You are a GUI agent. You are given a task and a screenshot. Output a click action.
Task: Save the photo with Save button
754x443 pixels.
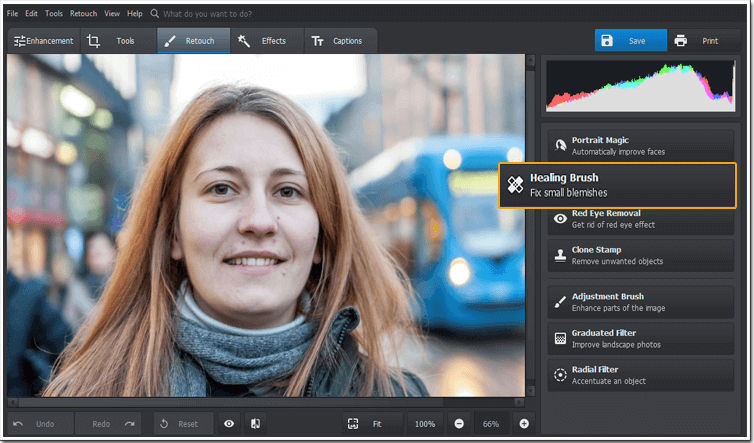(x=631, y=41)
